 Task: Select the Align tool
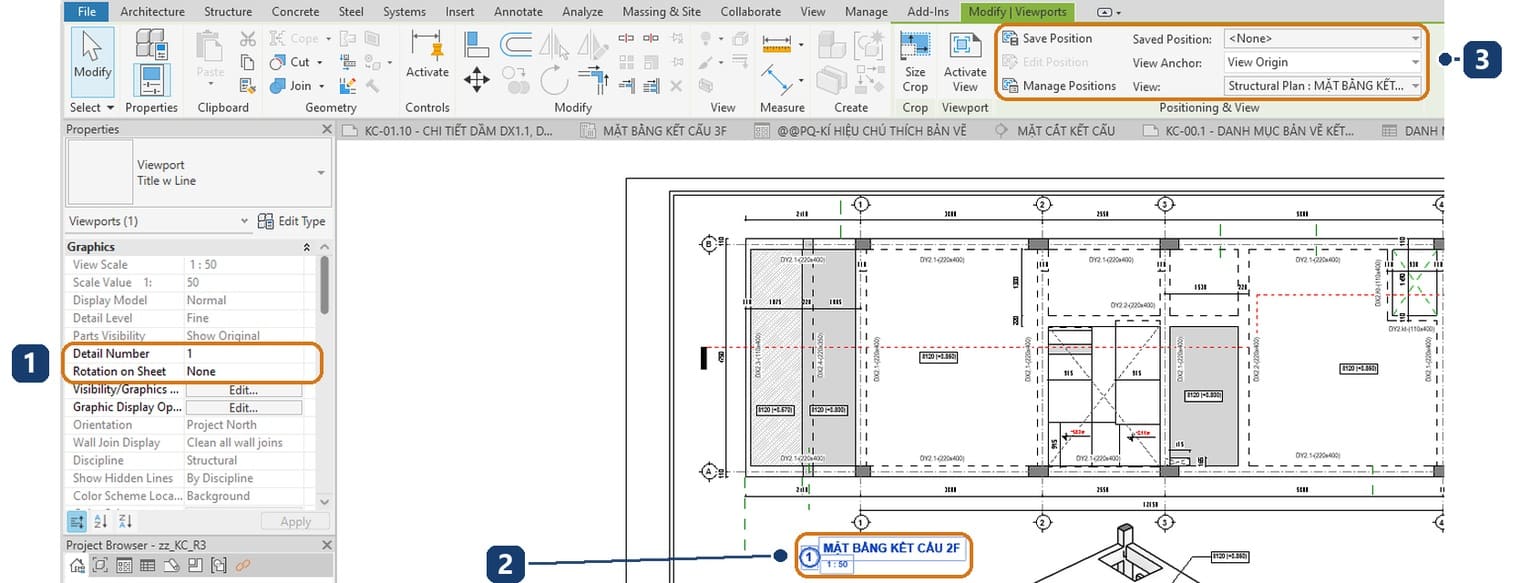click(477, 45)
